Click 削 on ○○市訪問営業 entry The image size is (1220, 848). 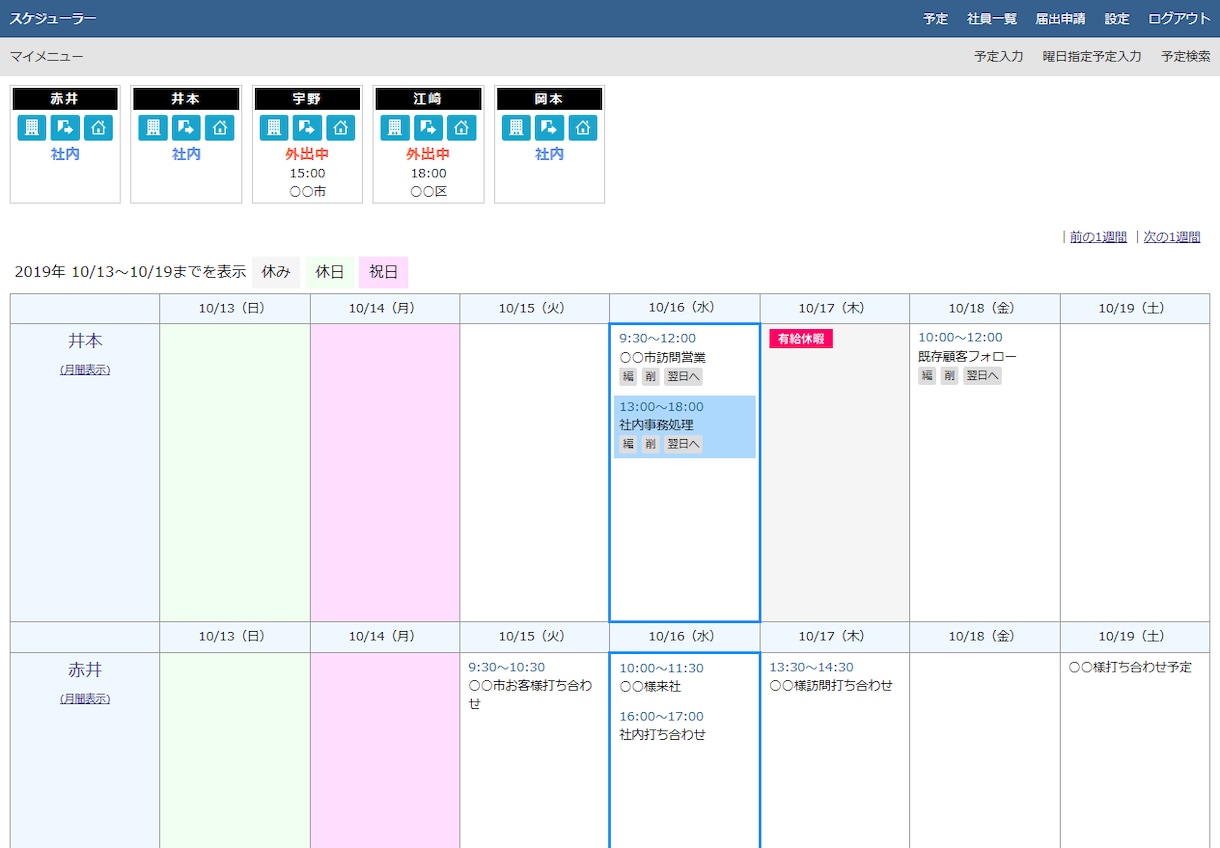(650, 376)
